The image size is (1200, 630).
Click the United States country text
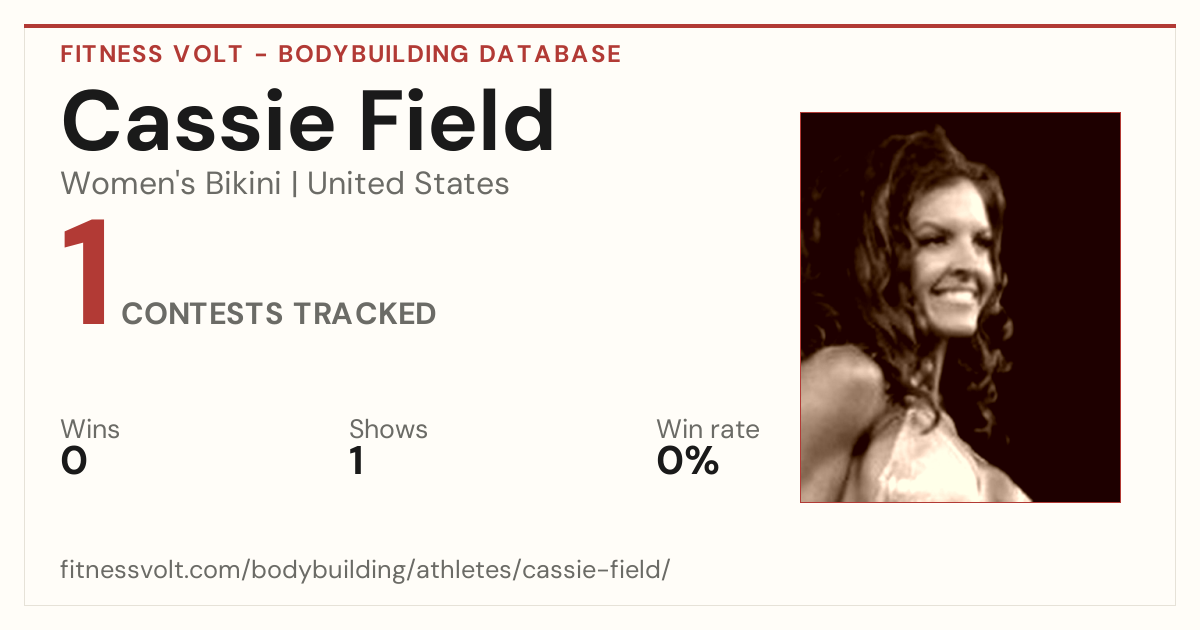coord(408,184)
